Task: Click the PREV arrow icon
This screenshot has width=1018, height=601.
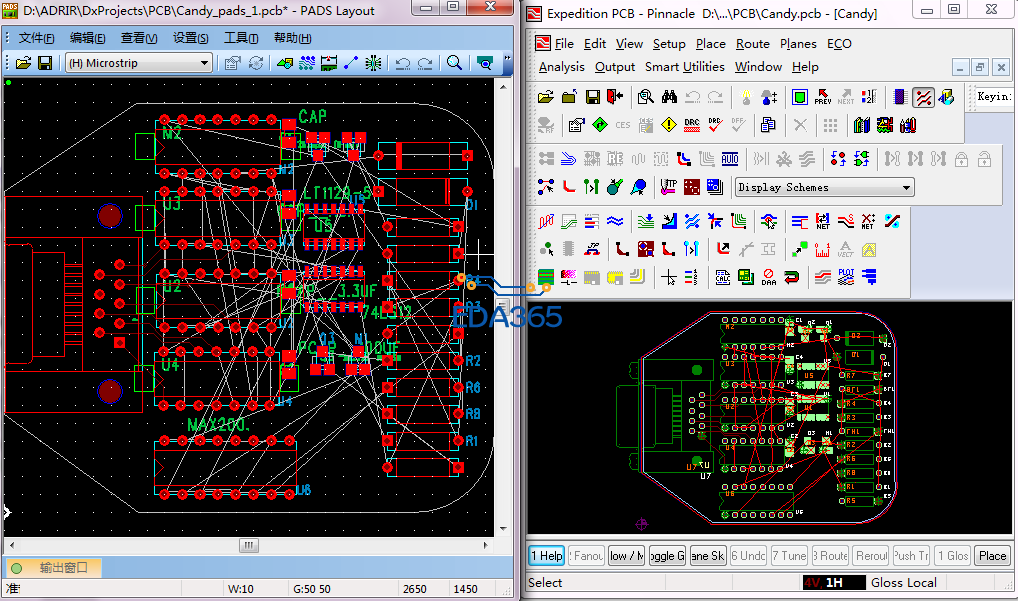Action: (x=822, y=97)
